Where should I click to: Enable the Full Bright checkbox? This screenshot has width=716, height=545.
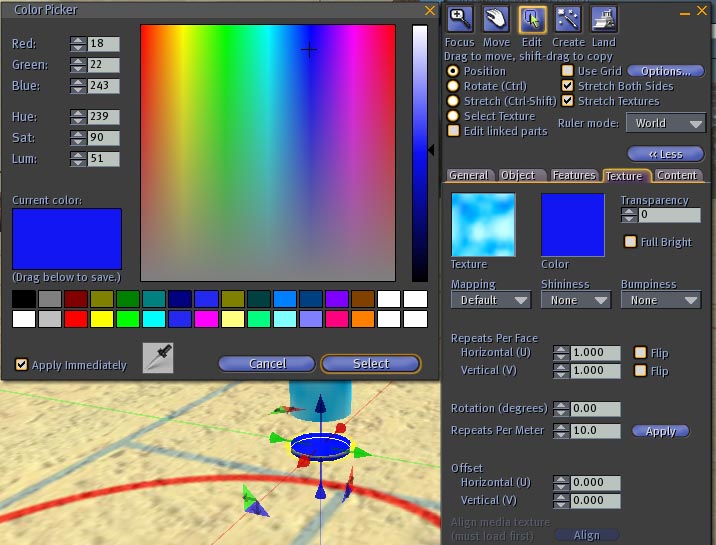(630, 241)
